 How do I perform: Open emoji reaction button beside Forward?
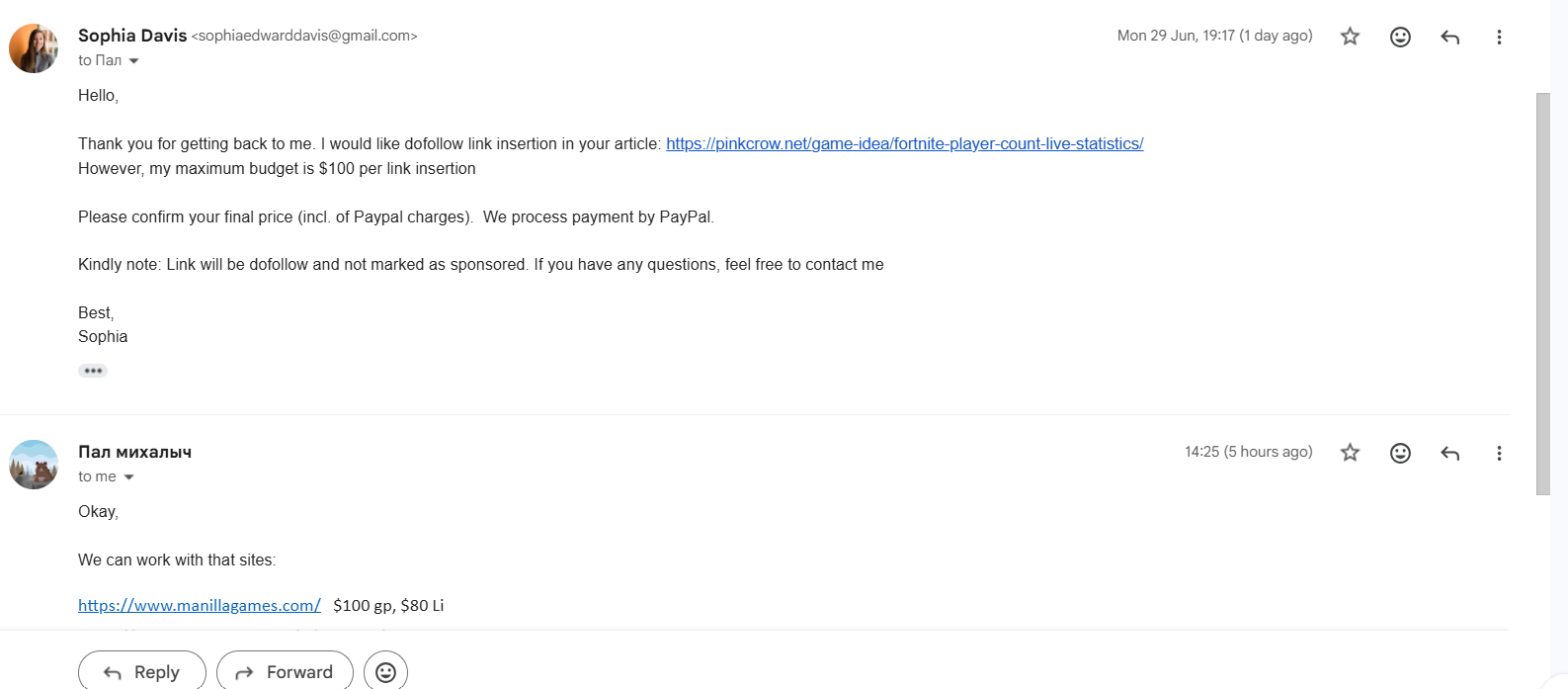point(385,671)
